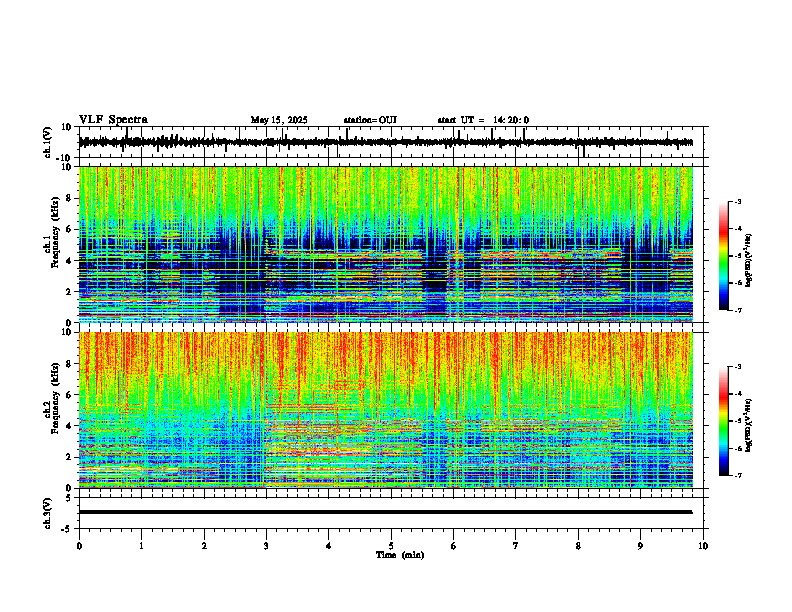792x612 pixels.
Task: Select the "start UT = 14:20:0" text
Action: tap(483, 120)
